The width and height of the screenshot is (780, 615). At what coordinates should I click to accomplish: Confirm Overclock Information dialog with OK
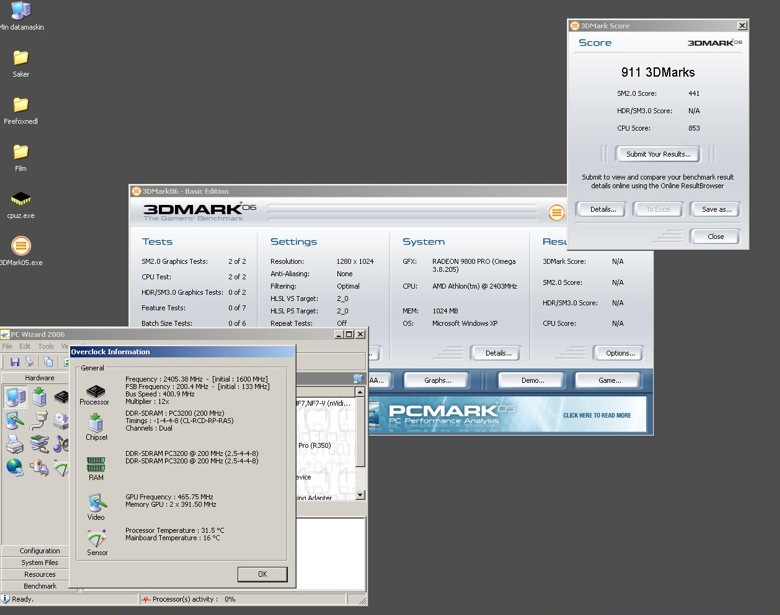click(262, 574)
